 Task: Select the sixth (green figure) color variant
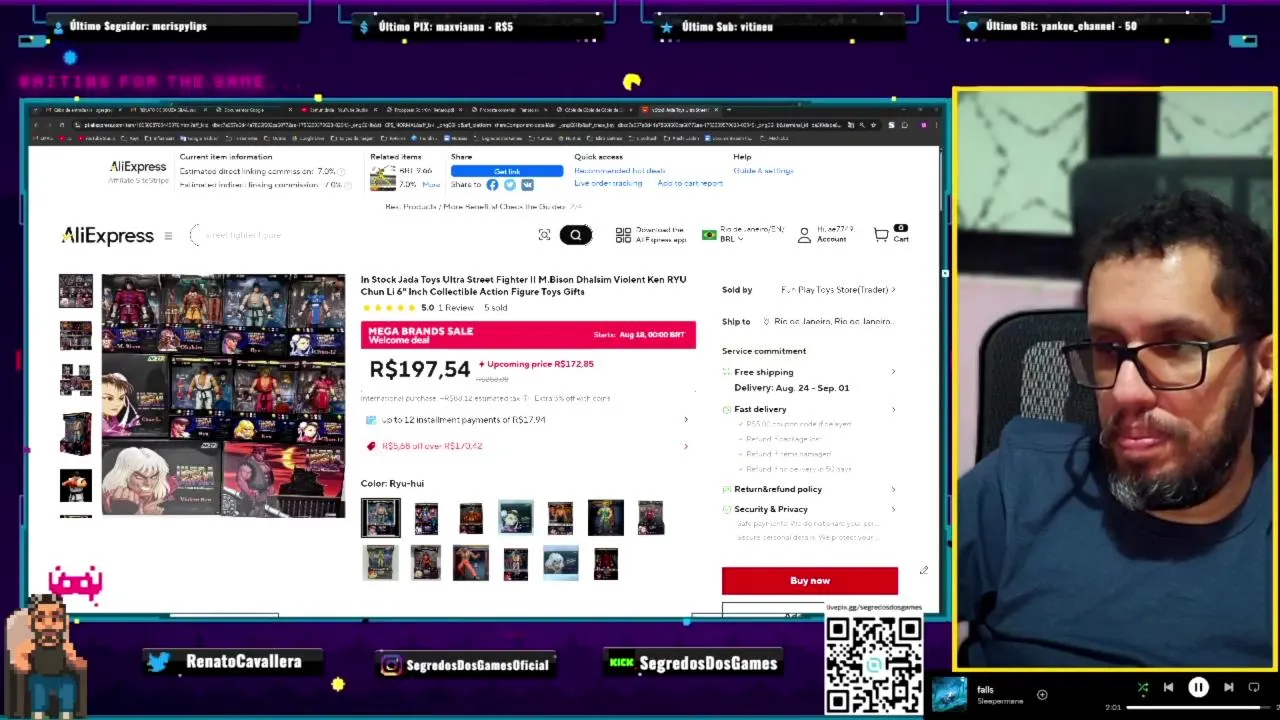[x=605, y=518]
